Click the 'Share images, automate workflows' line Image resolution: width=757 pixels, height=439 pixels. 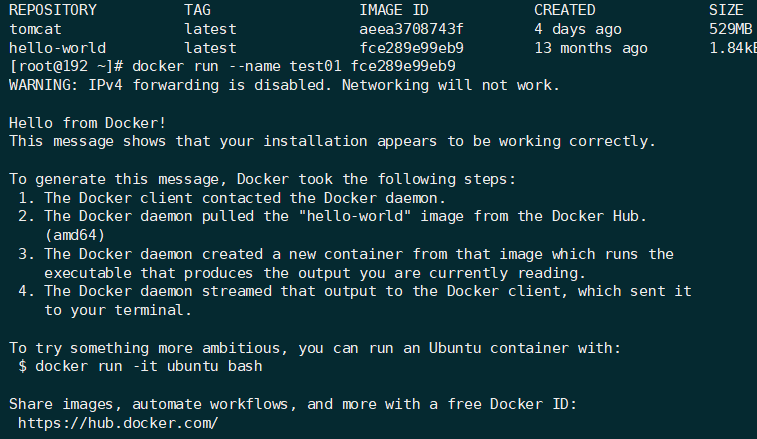coord(293,404)
